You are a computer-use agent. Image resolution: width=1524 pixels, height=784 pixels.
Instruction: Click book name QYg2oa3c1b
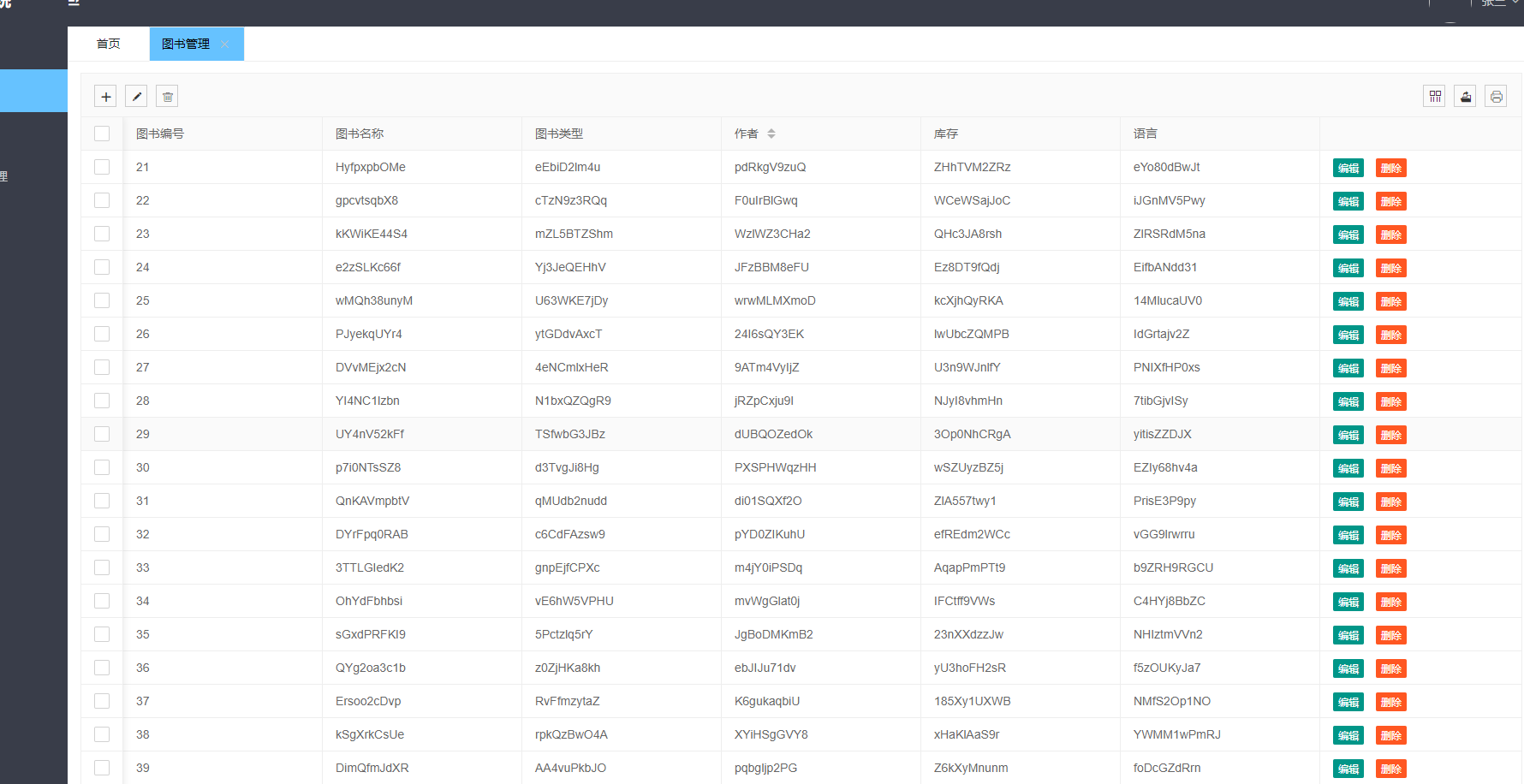371,668
